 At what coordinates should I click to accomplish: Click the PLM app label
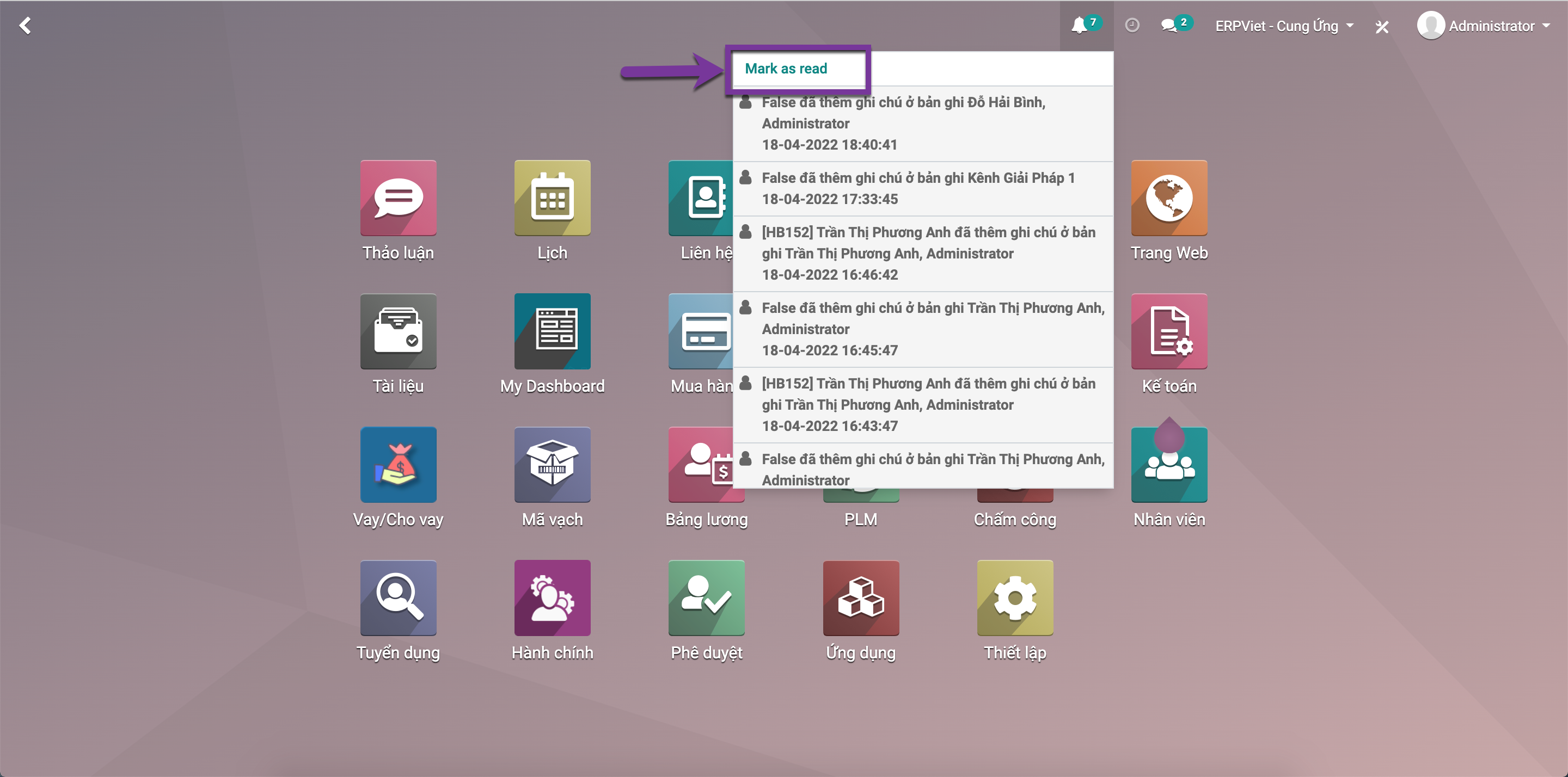(861, 519)
